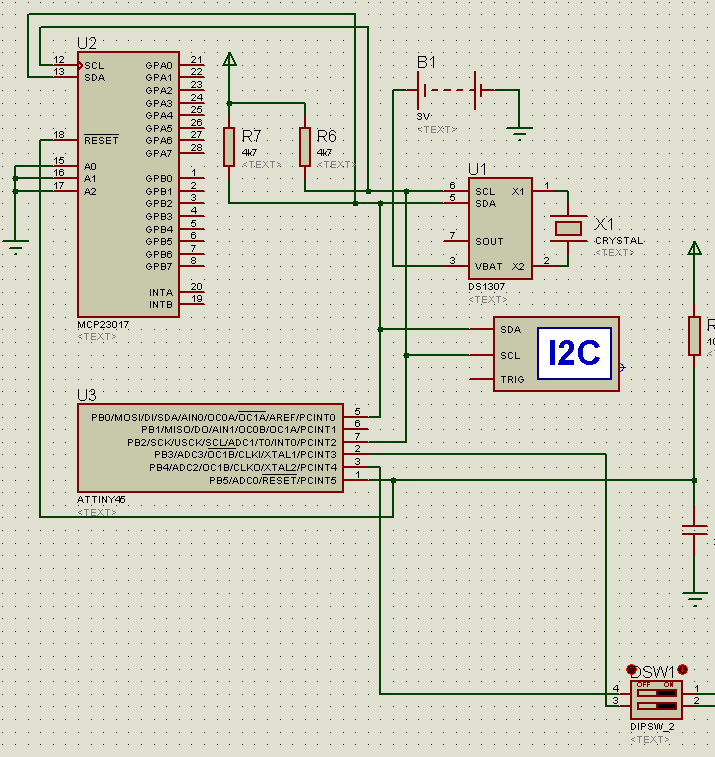Click DSW1 right red down-arrow actuator

(x=682, y=669)
